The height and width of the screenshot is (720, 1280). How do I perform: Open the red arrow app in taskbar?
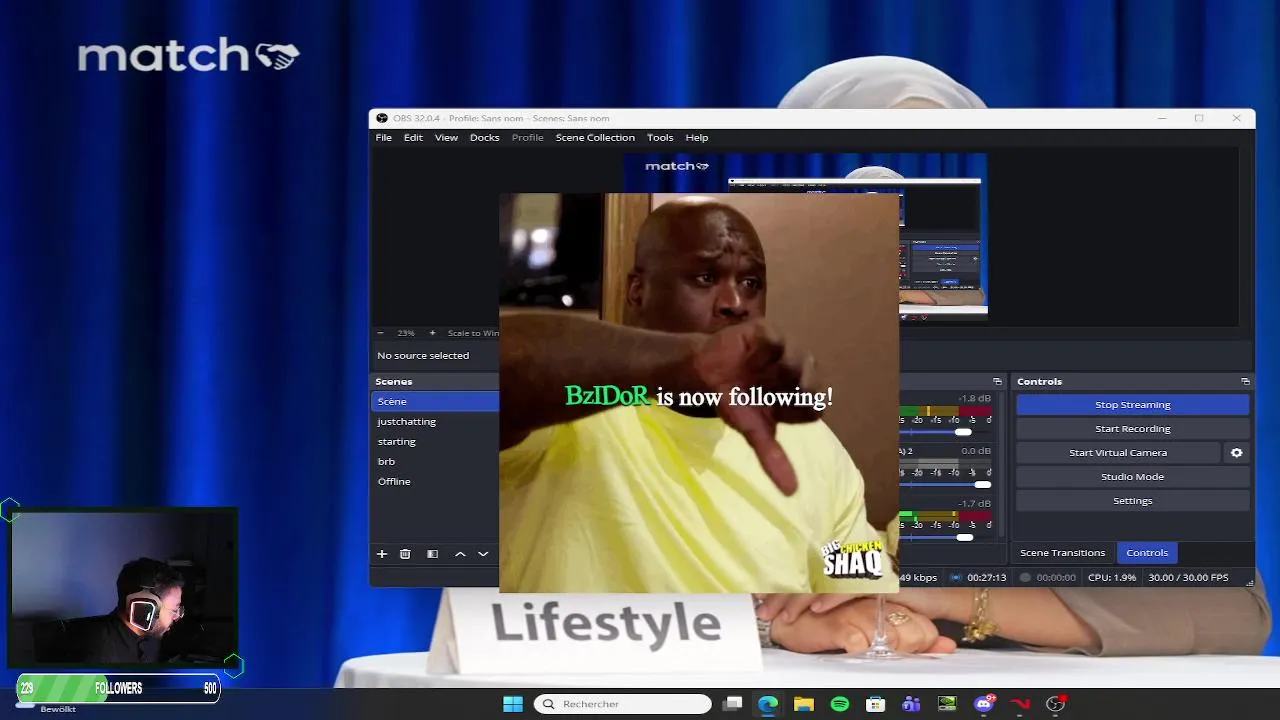point(1020,704)
